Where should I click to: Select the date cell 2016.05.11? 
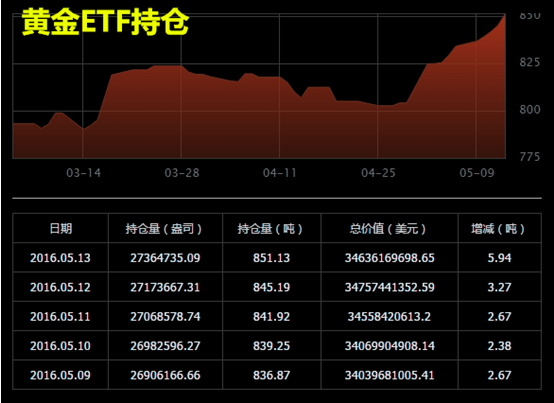60,316
